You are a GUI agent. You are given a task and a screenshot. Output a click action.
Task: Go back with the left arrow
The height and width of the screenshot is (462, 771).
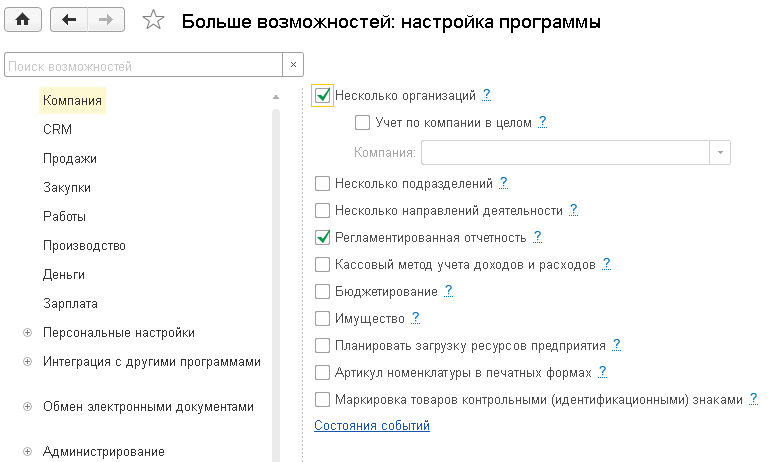point(68,20)
